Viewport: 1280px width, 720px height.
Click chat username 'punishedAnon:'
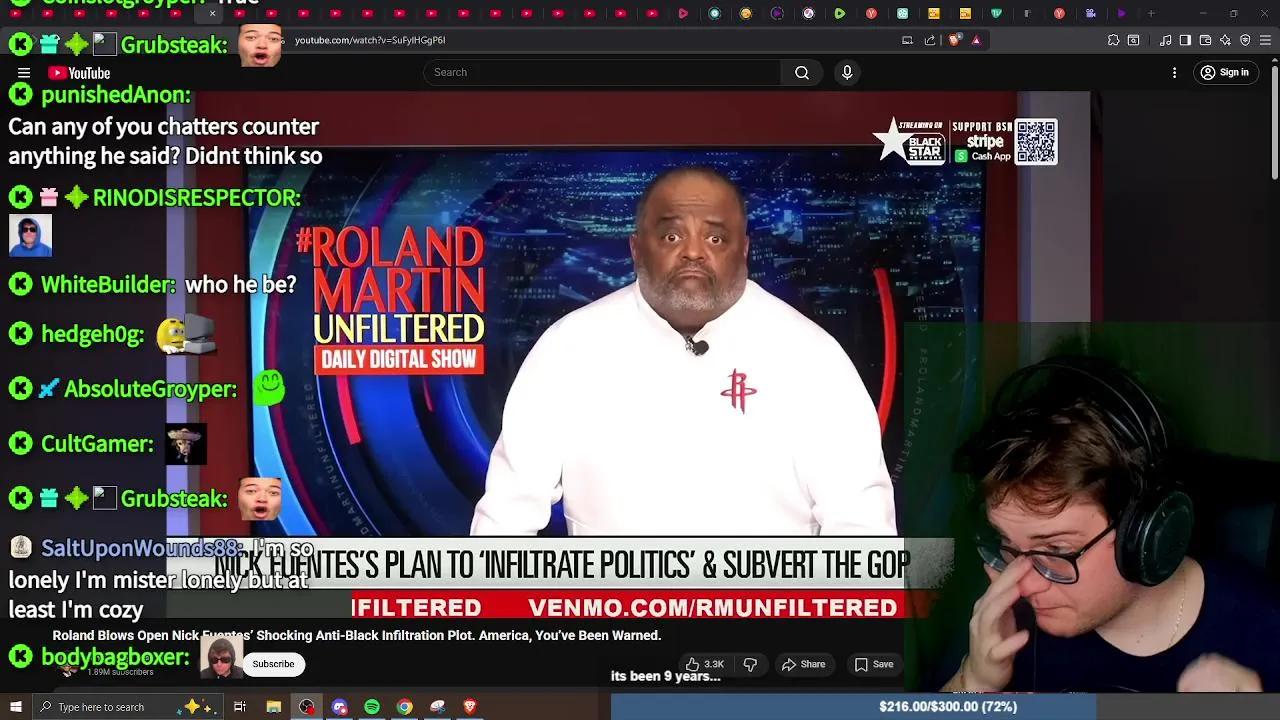pos(116,95)
